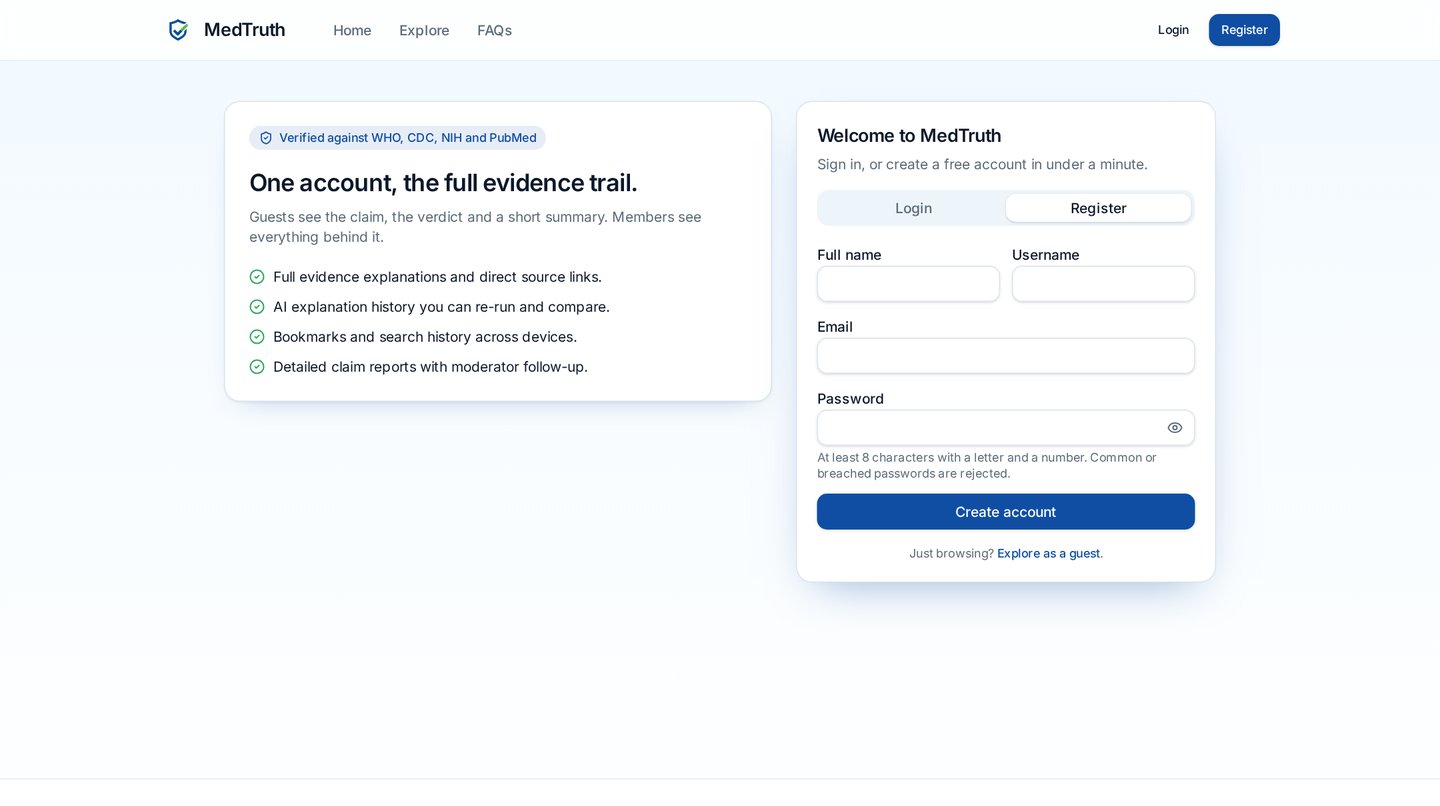Focus the Email input field
Image resolution: width=1440 pixels, height=806 pixels.
(1006, 356)
